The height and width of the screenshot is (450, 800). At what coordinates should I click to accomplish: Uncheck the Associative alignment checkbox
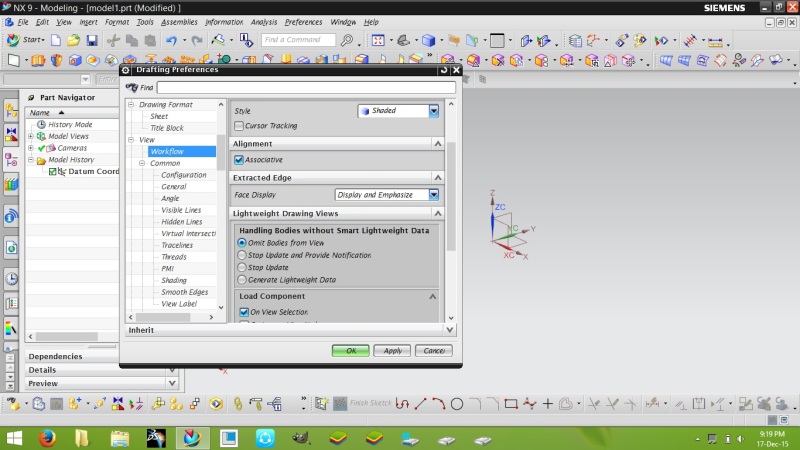(239, 160)
